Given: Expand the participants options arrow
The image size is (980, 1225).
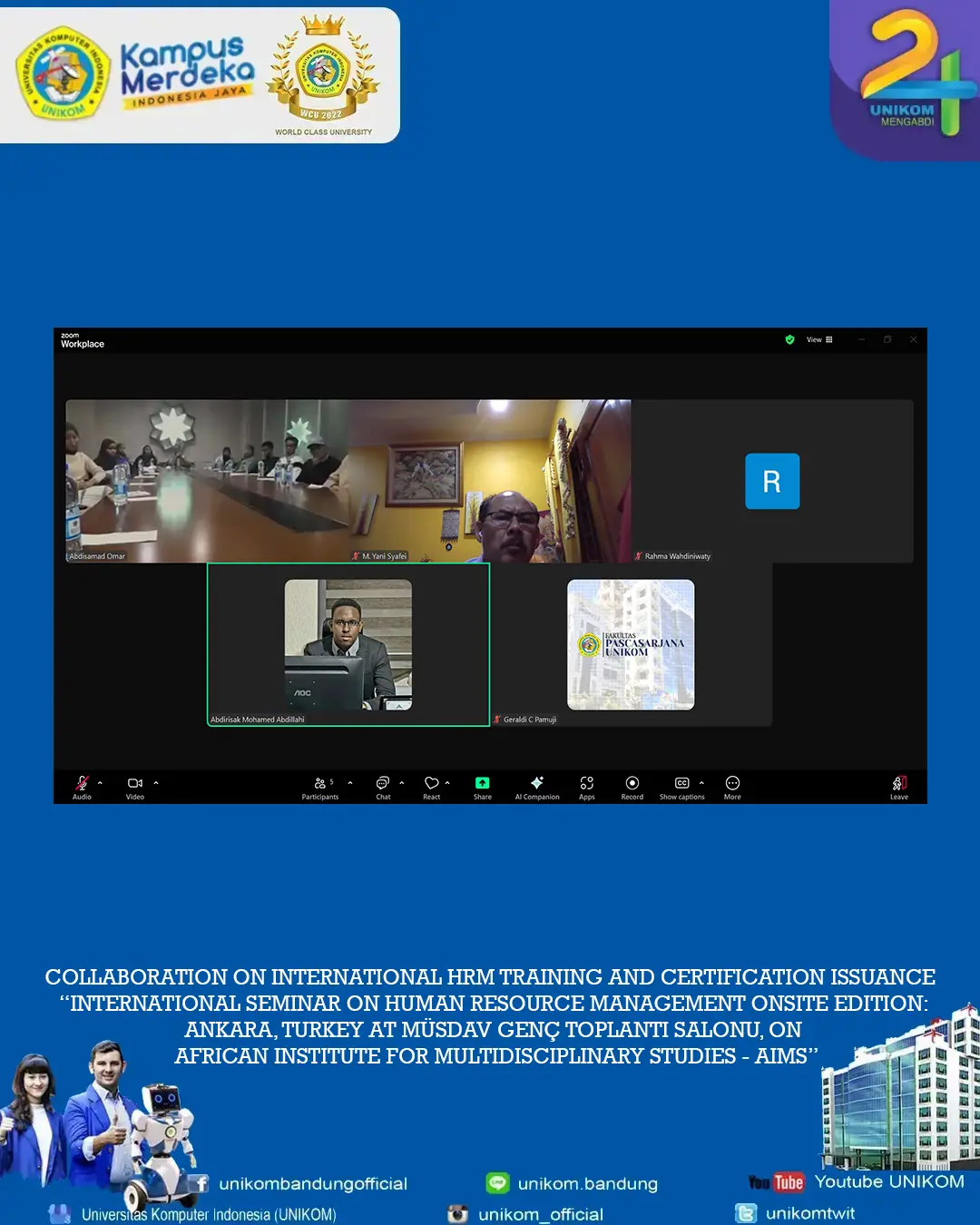Looking at the screenshot, I should click(x=350, y=783).
